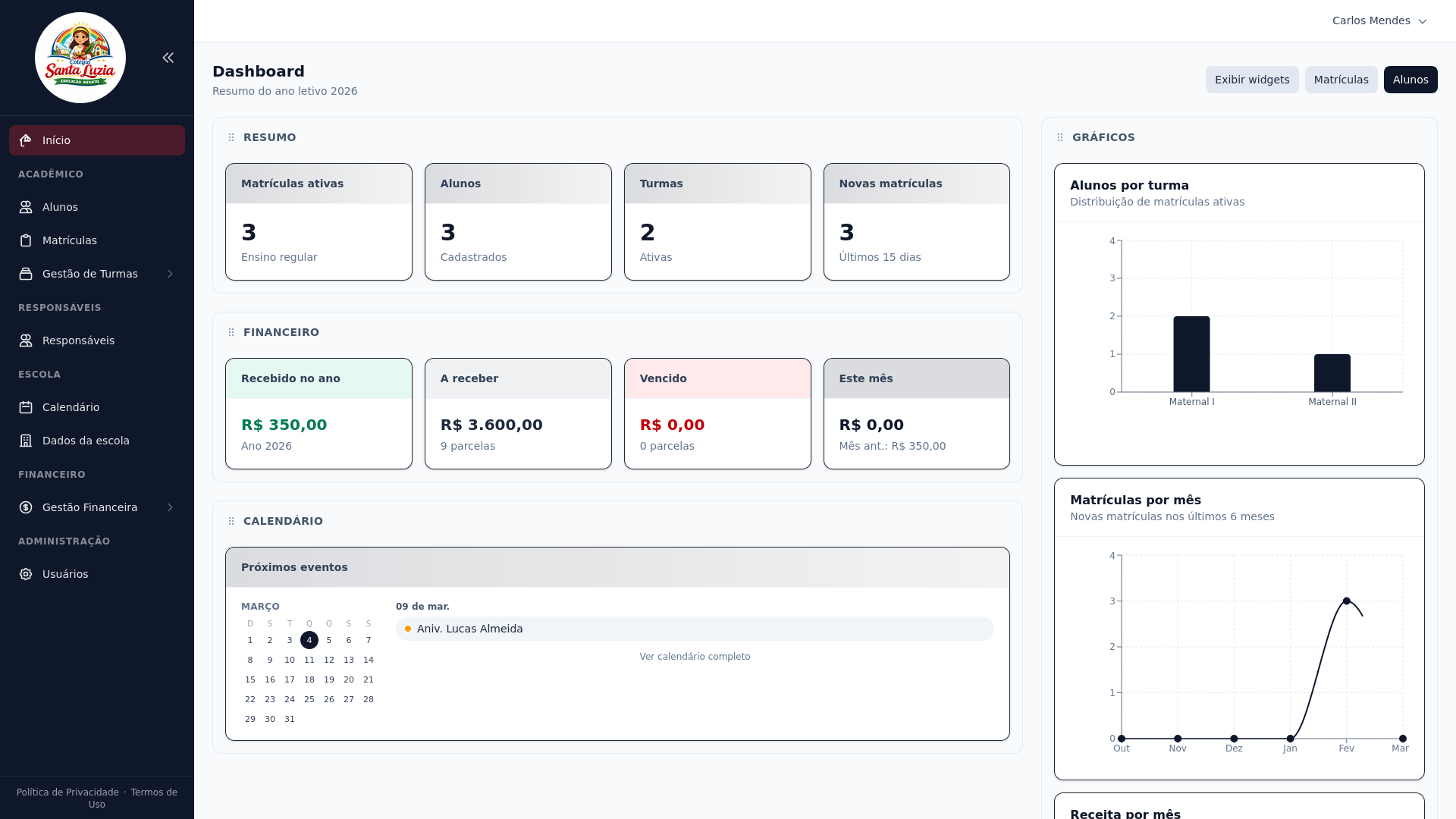Select day 9 in the March calendar

(x=270, y=661)
